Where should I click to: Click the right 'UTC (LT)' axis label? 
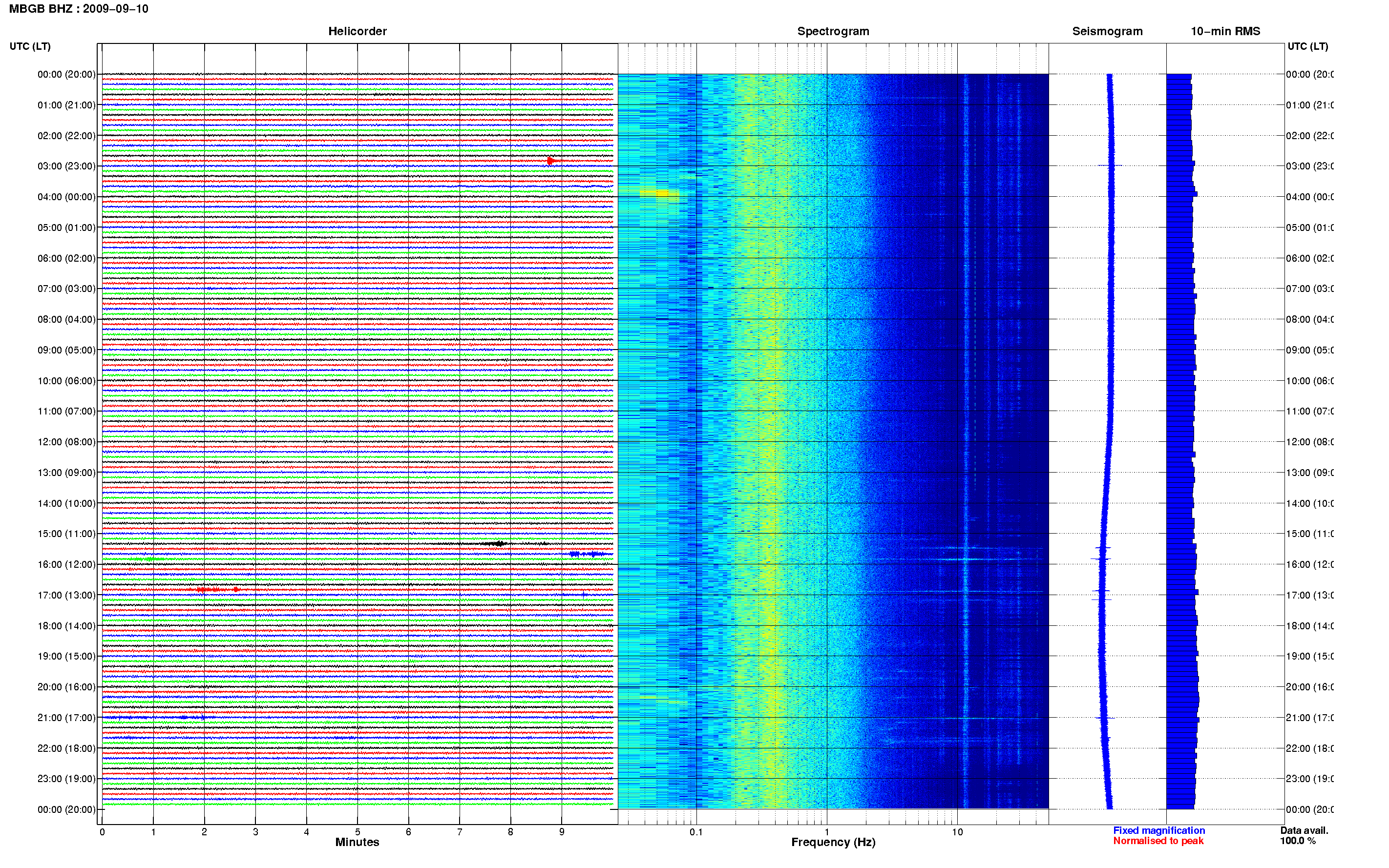[1307, 46]
